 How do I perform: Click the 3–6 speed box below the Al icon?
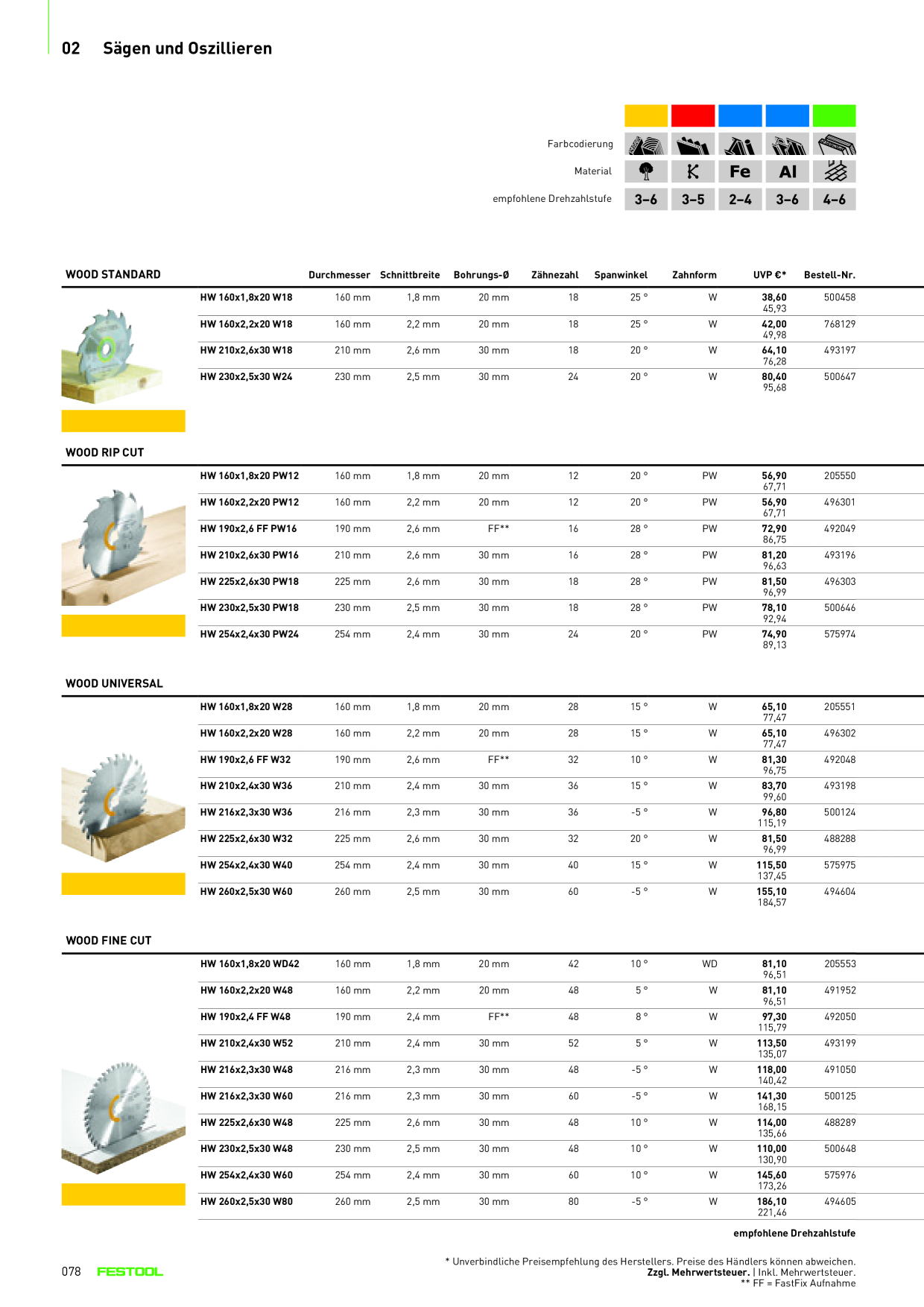[788, 199]
